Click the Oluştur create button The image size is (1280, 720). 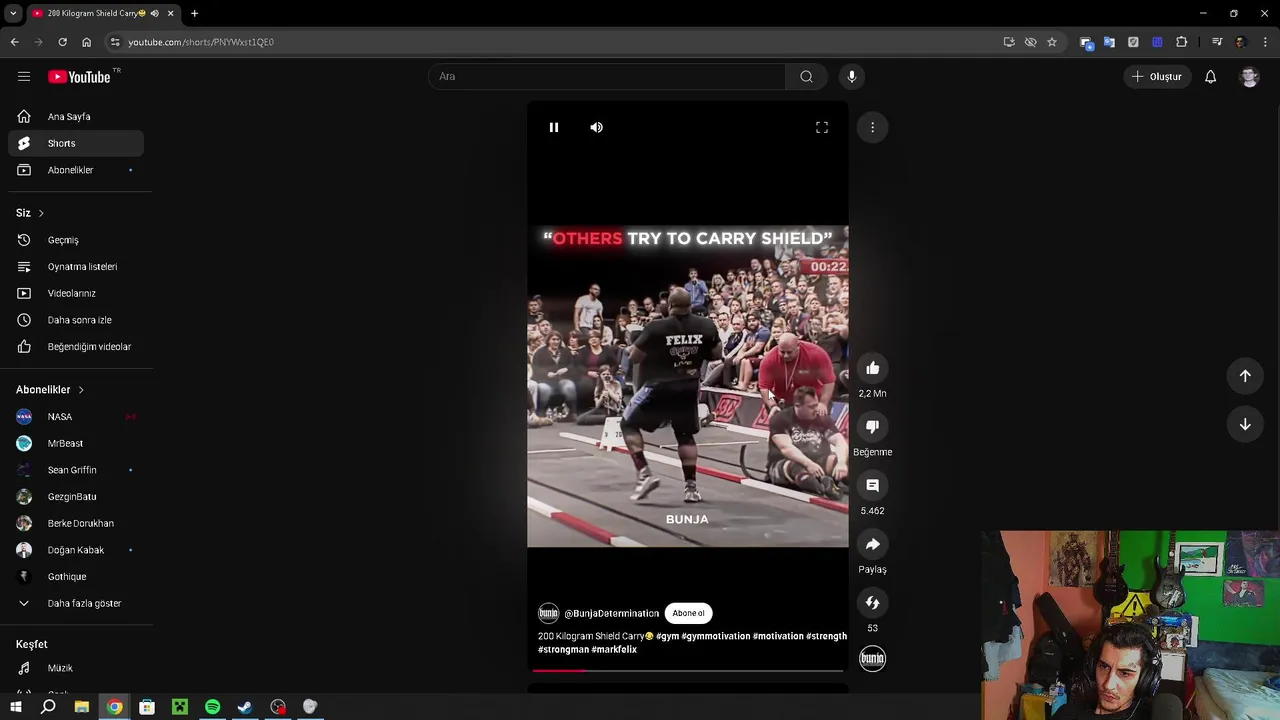point(1157,76)
